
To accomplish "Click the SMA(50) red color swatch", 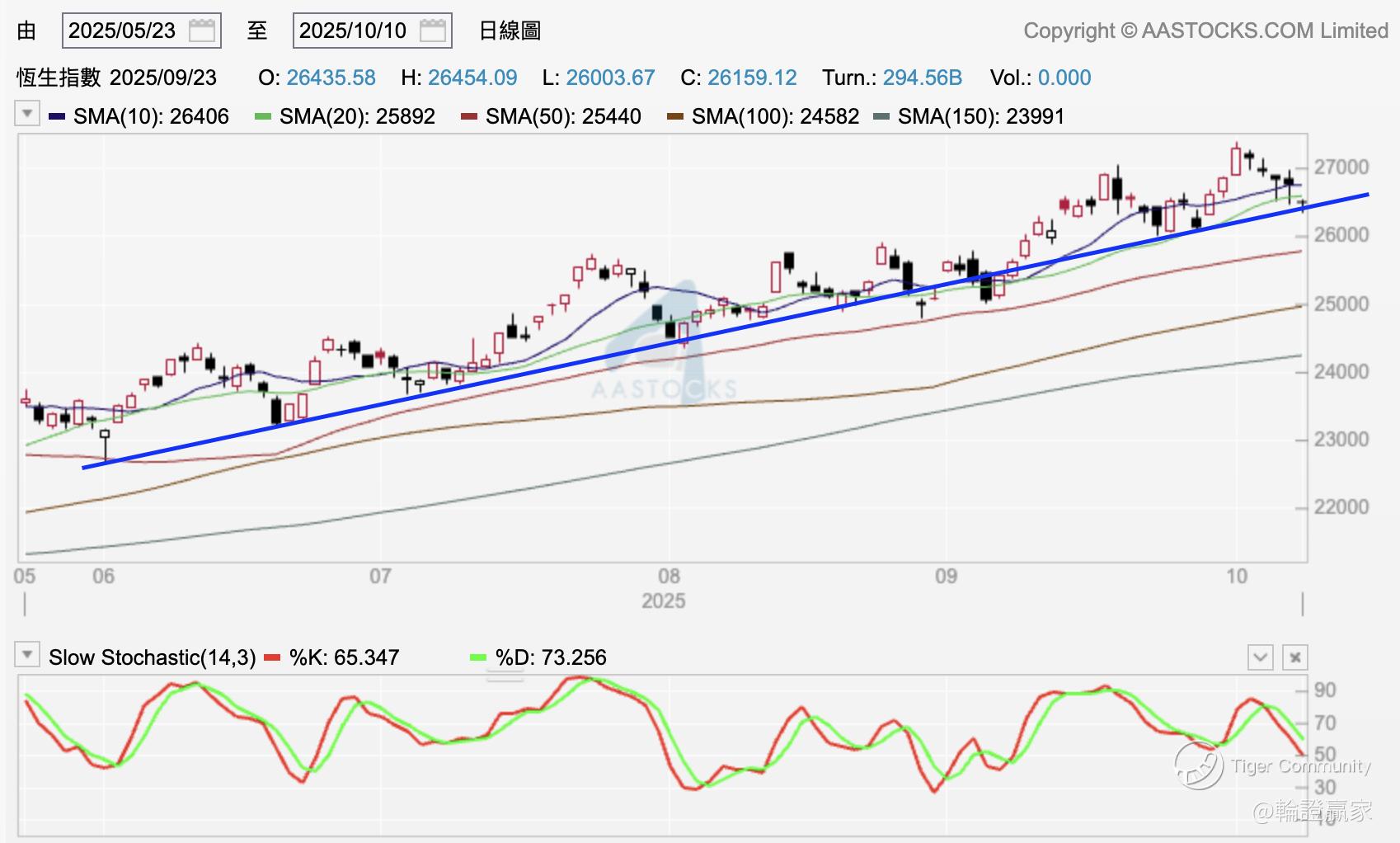I will pos(469,116).
